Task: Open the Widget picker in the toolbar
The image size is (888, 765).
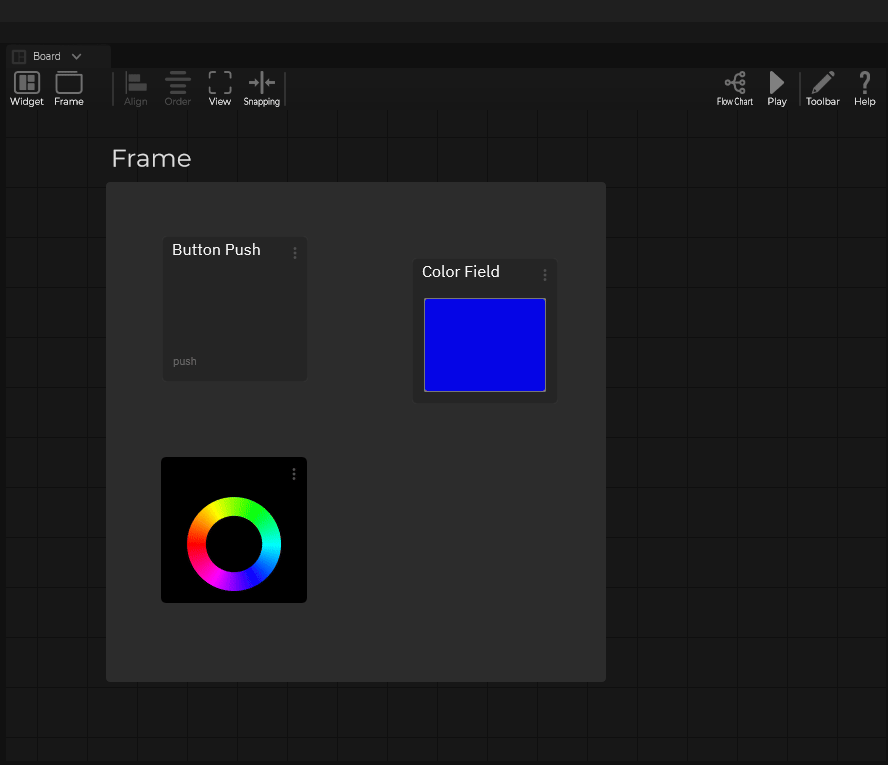Action: 27,88
